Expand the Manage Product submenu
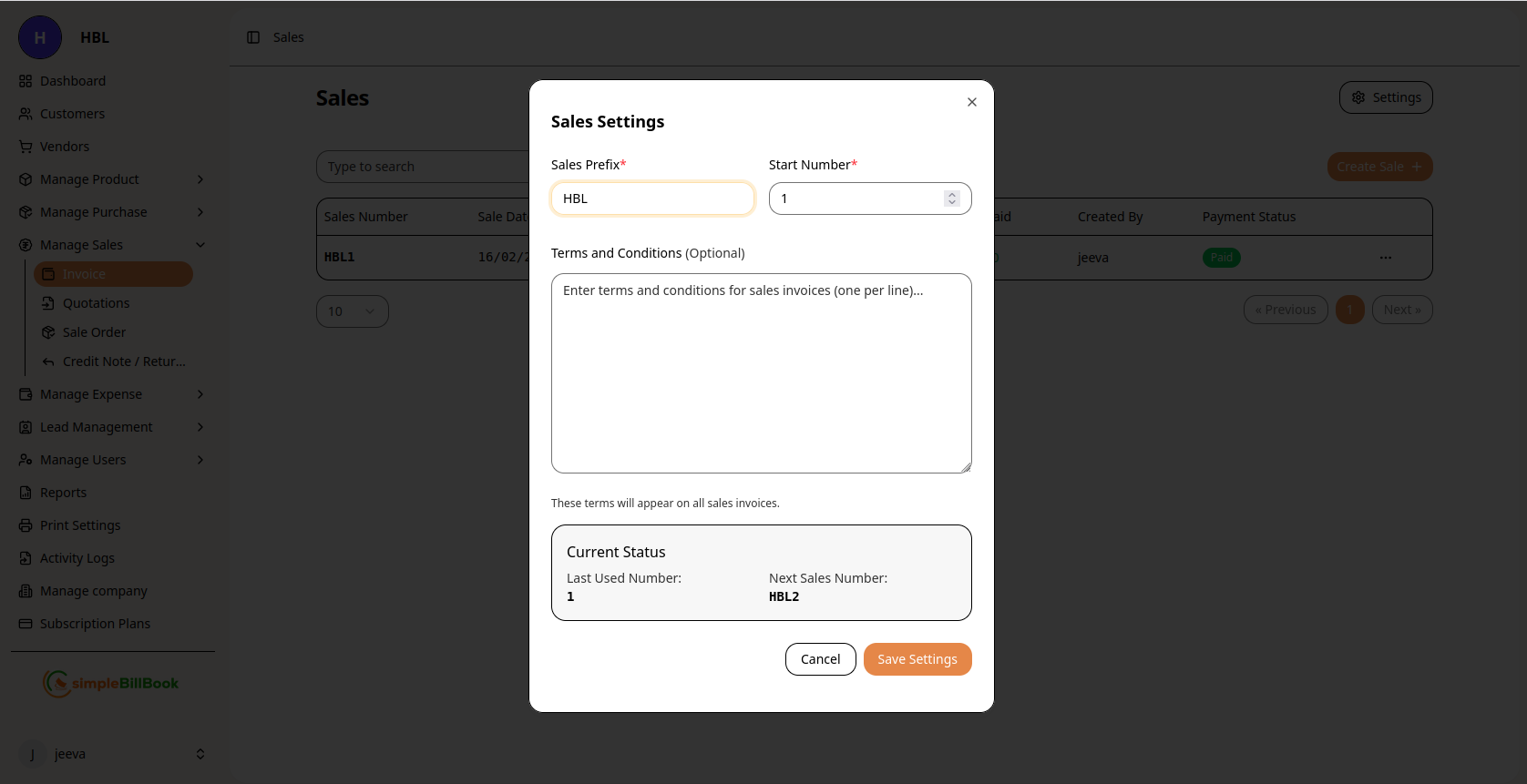Image resolution: width=1527 pixels, height=784 pixels. [200, 179]
